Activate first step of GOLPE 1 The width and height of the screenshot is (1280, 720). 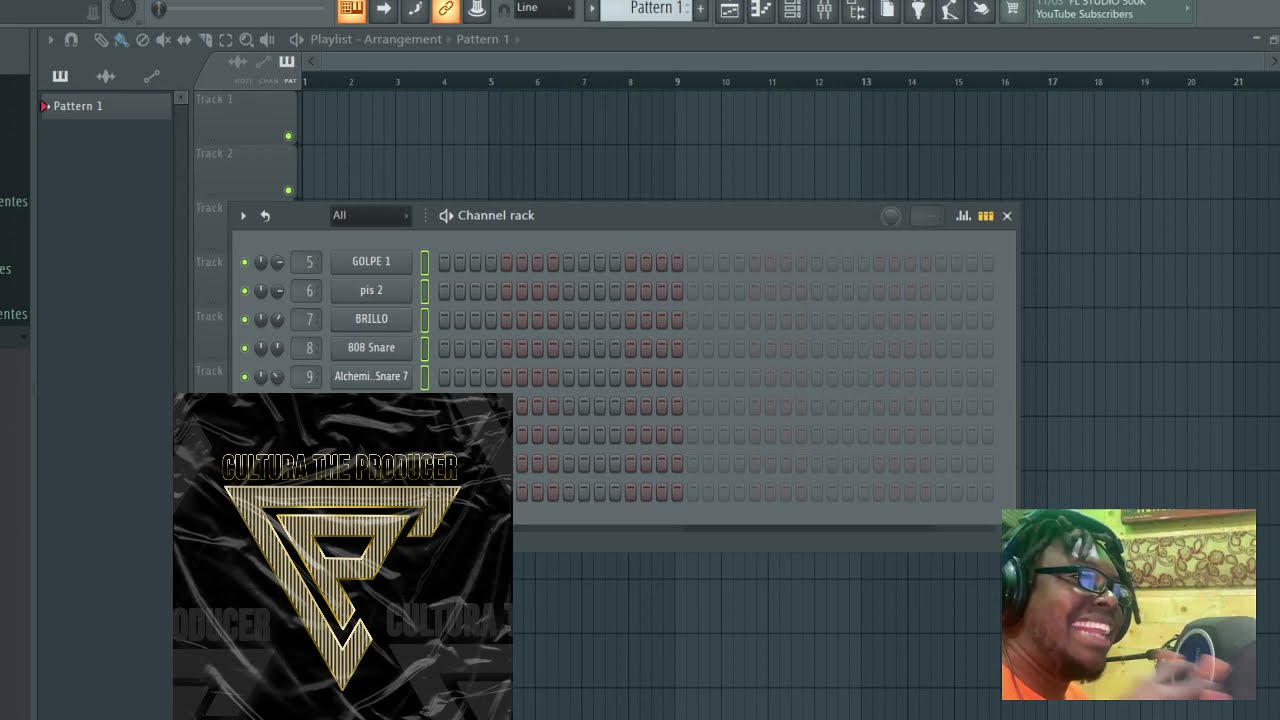click(445, 262)
